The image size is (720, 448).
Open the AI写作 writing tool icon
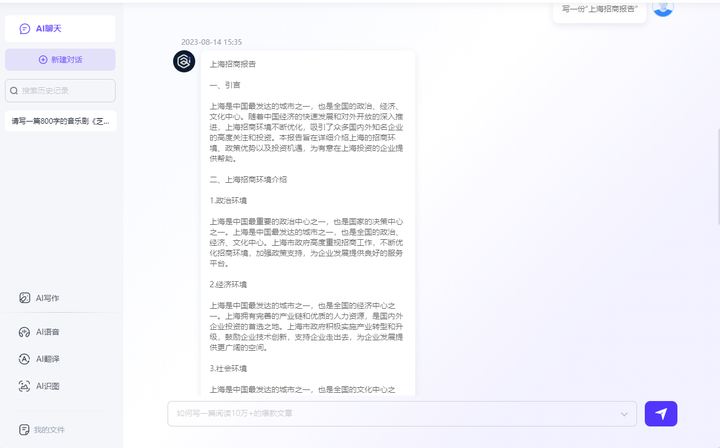[25, 298]
